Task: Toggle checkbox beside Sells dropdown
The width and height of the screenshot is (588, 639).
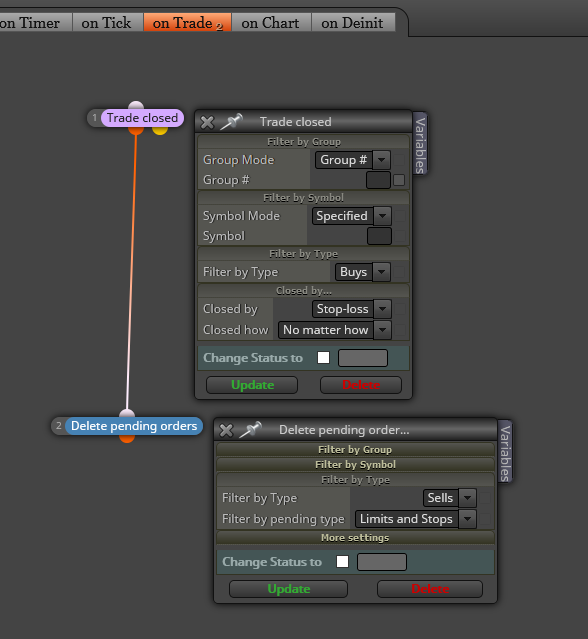Action: point(485,498)
